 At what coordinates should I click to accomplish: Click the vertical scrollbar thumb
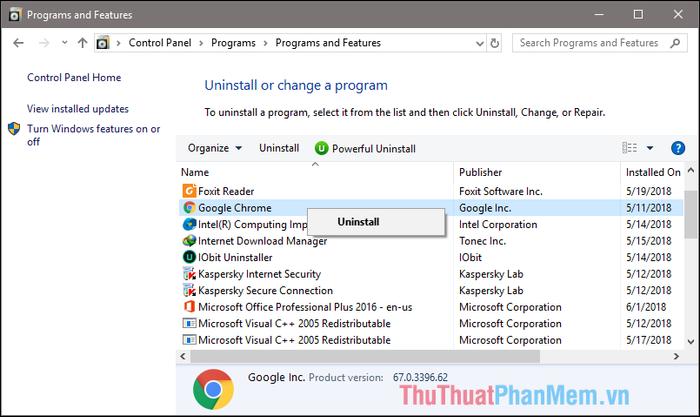(x=691, y=214)
